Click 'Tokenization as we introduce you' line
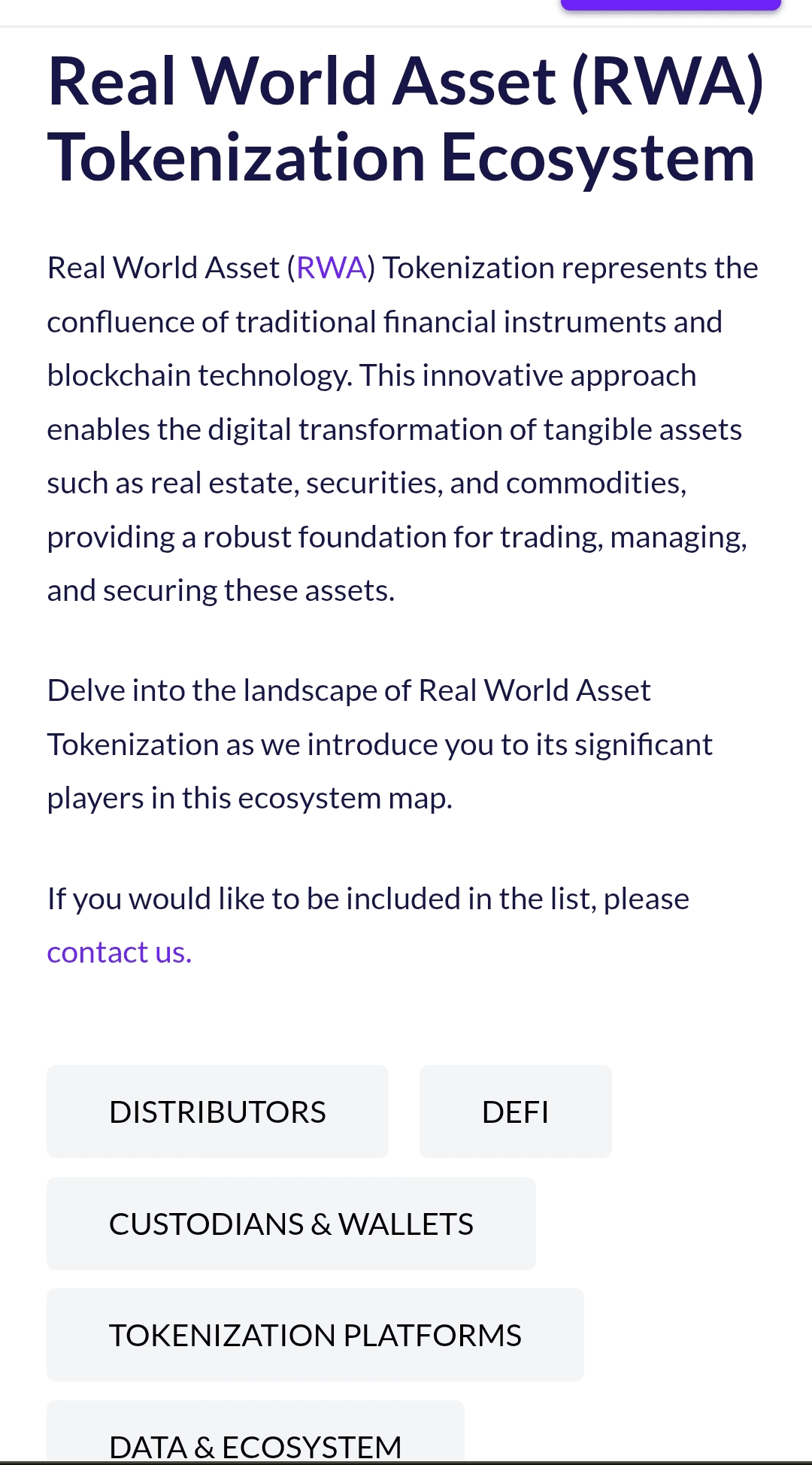The width and height of the screenshot is (812, 1465). pos(380,745)
